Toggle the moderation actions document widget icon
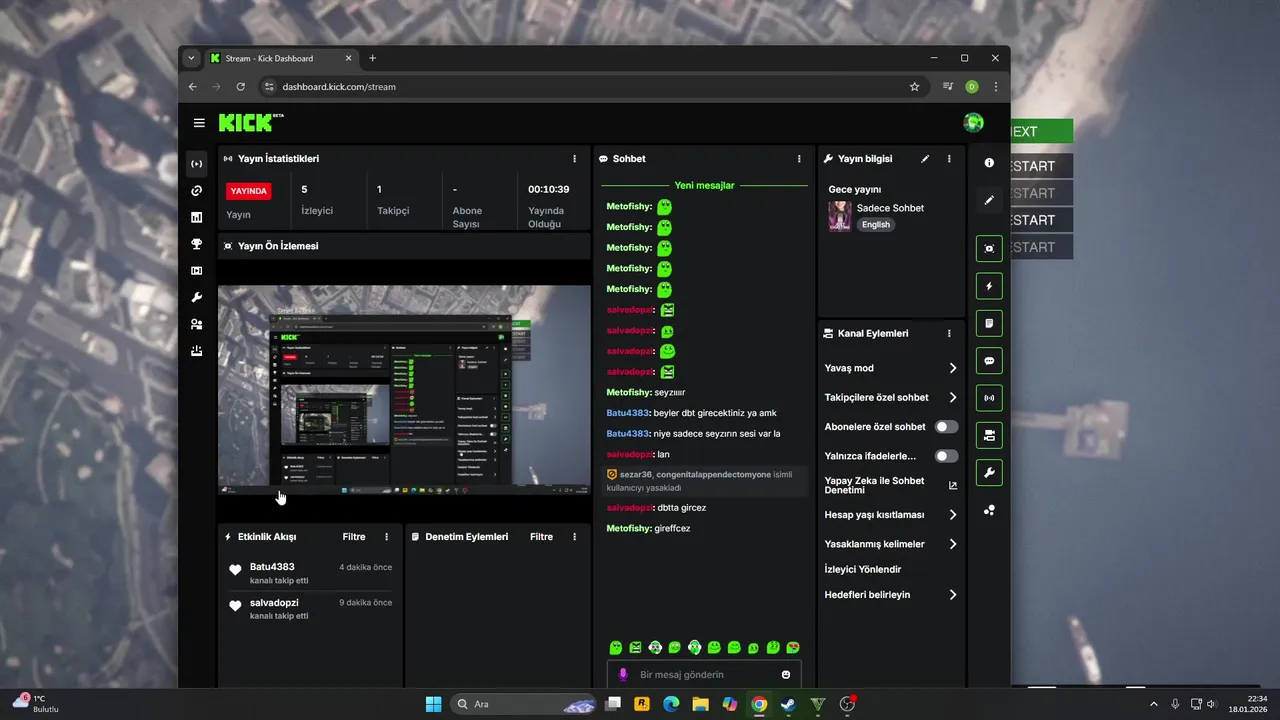Image resolution: width=1280 pixels, height=720 pixels. click(989, 323)
